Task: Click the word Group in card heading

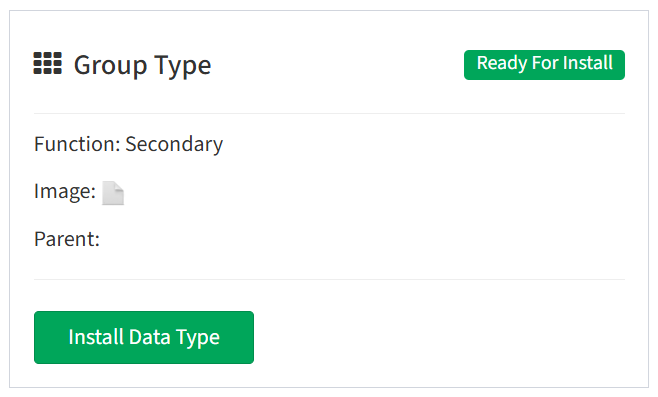Action: (111, 65)
